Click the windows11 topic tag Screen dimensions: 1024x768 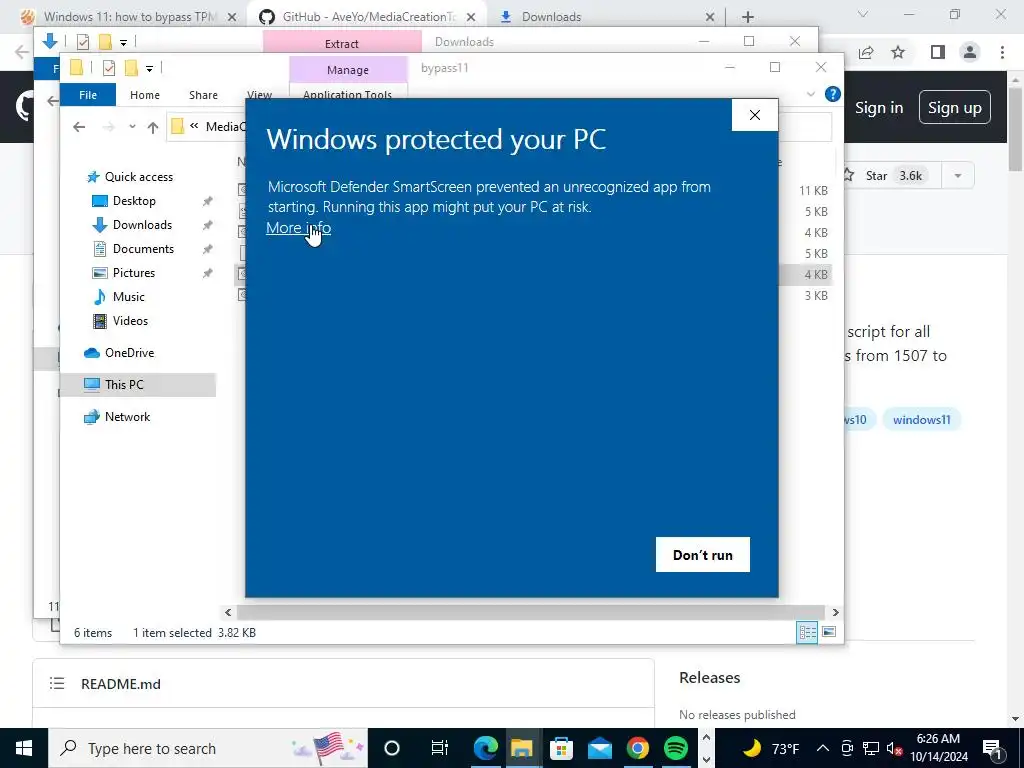pyautogui.click(x=921, y=420)
